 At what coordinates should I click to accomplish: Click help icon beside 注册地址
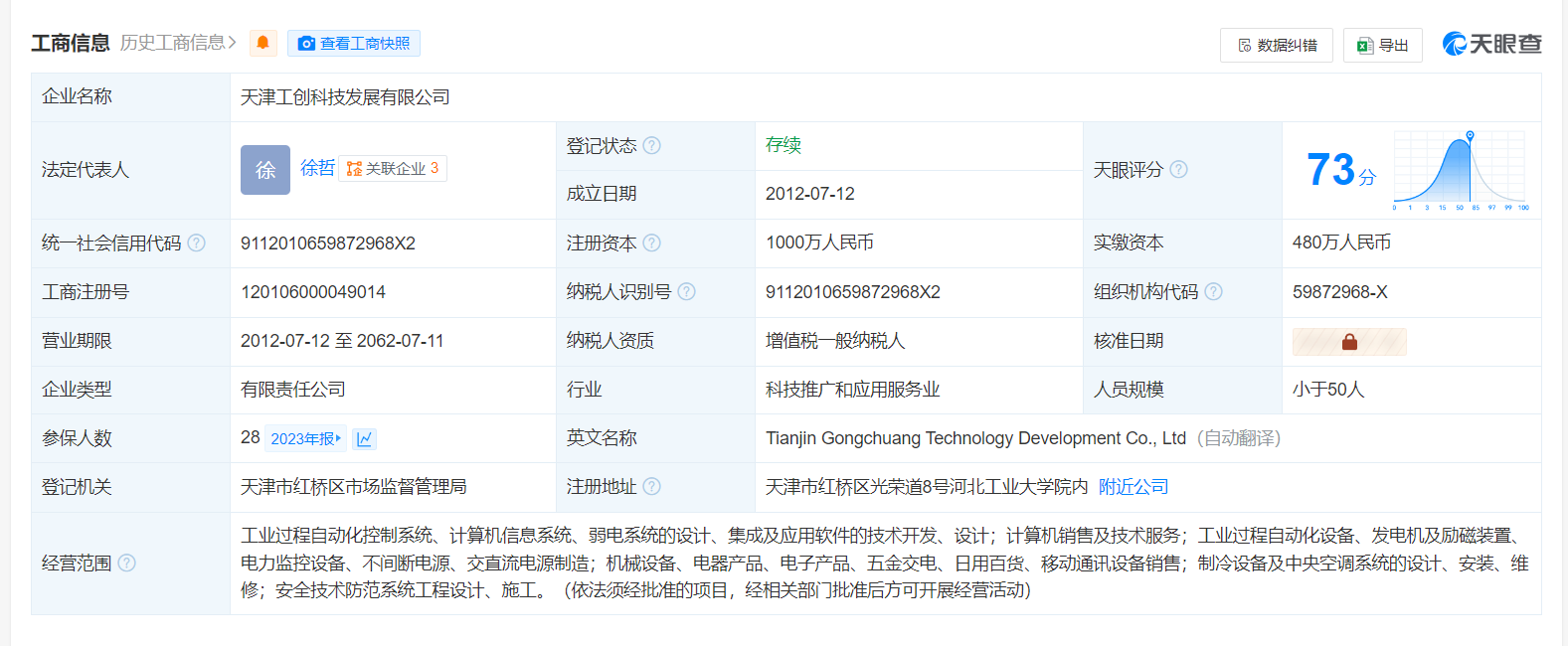click(x=651, y=486)
